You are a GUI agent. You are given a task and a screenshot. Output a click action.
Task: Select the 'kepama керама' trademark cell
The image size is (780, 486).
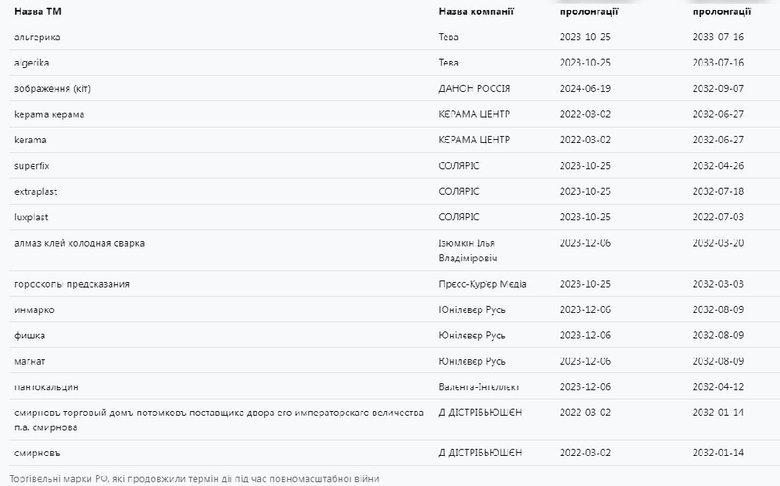(49, 114)
